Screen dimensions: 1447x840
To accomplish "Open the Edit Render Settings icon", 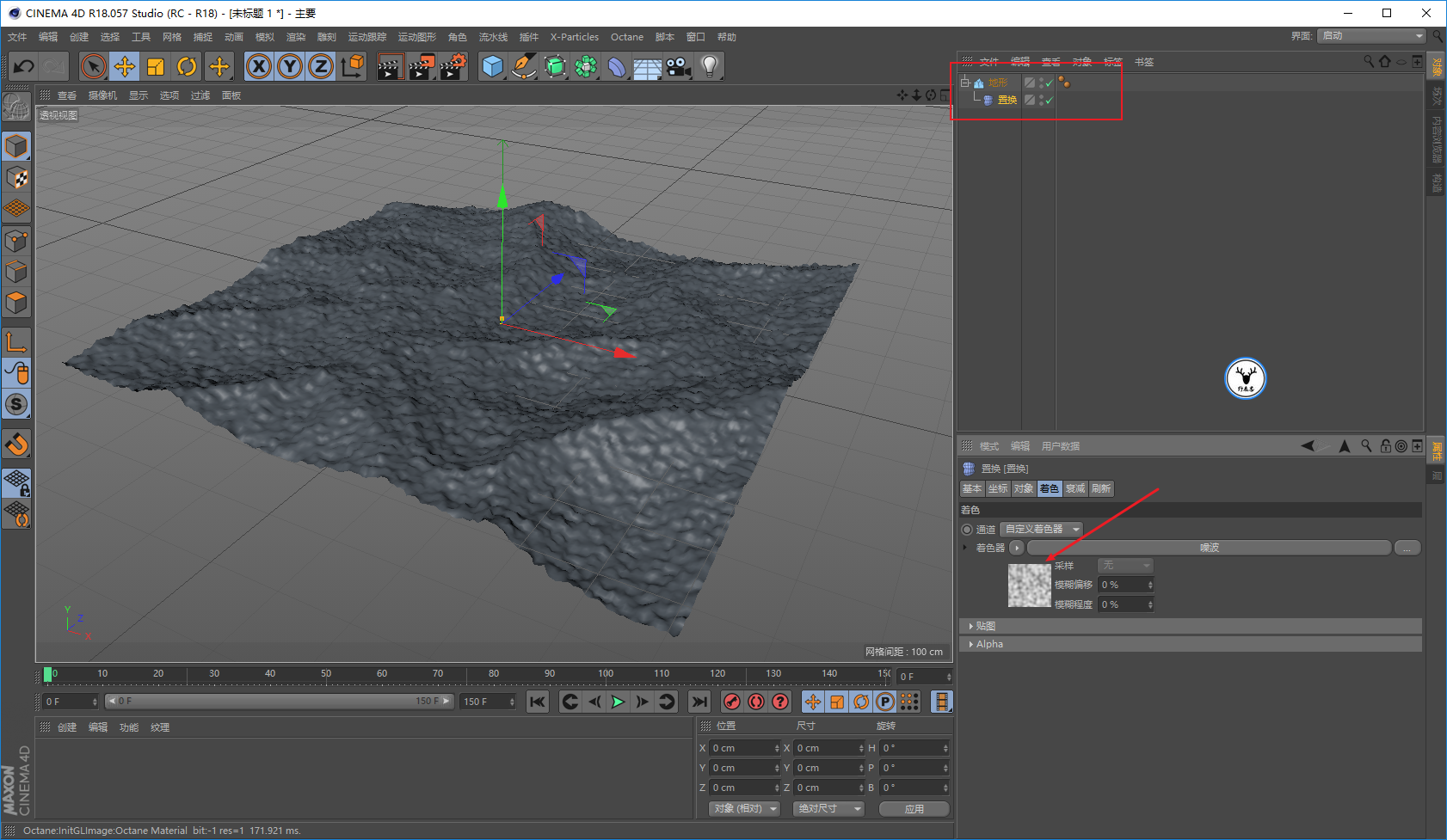I will click(x=453, y=66).
